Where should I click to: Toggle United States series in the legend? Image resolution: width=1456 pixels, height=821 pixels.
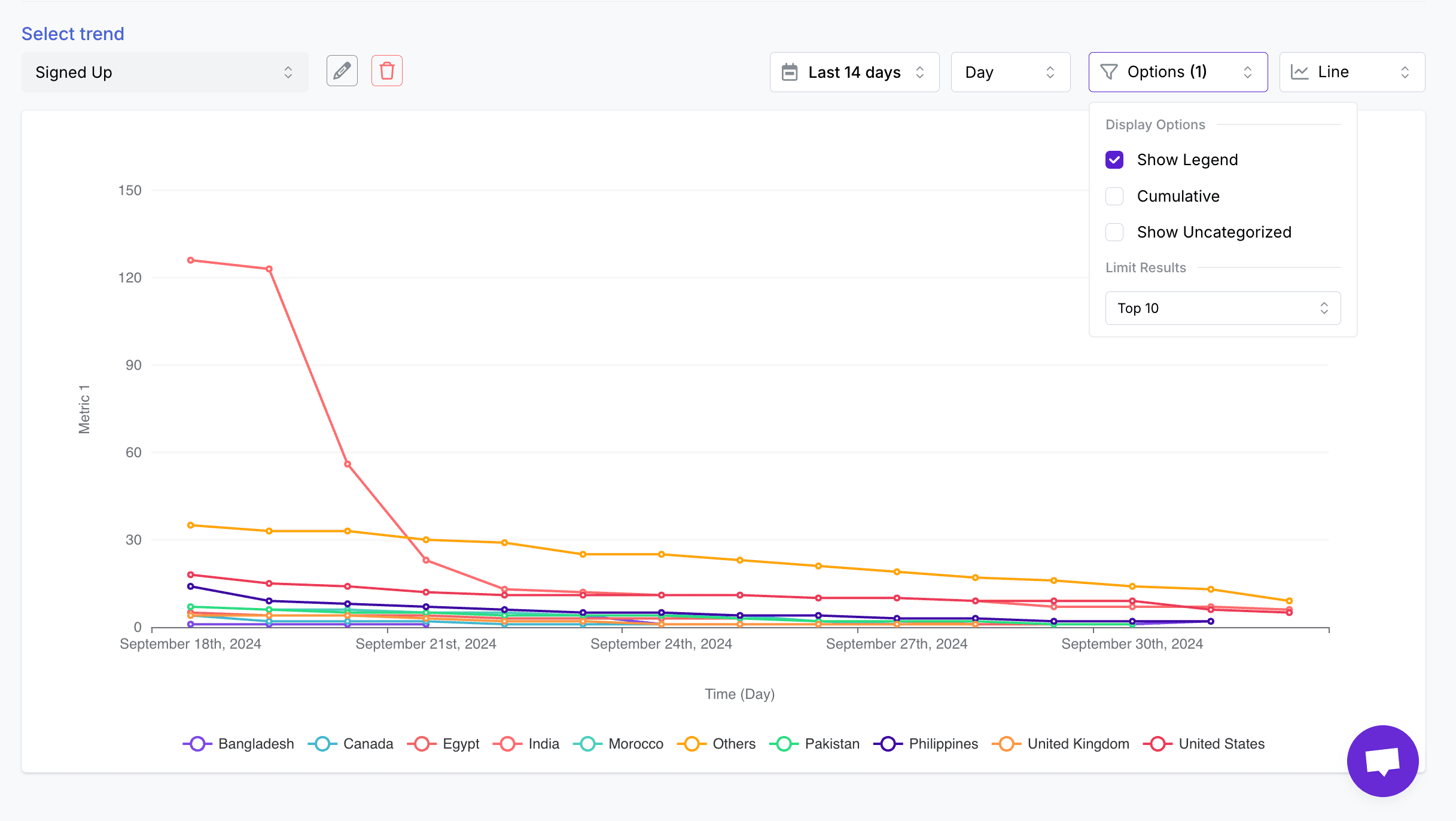(x=1204, y=744)
